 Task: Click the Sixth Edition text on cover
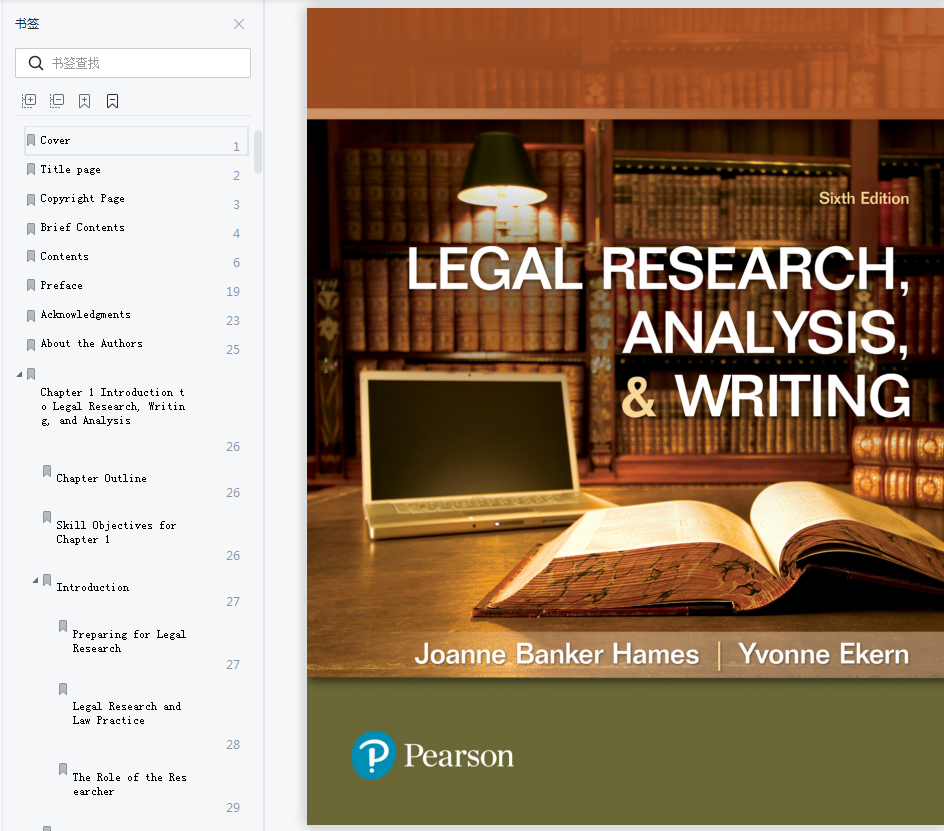(x=864, y=199)
